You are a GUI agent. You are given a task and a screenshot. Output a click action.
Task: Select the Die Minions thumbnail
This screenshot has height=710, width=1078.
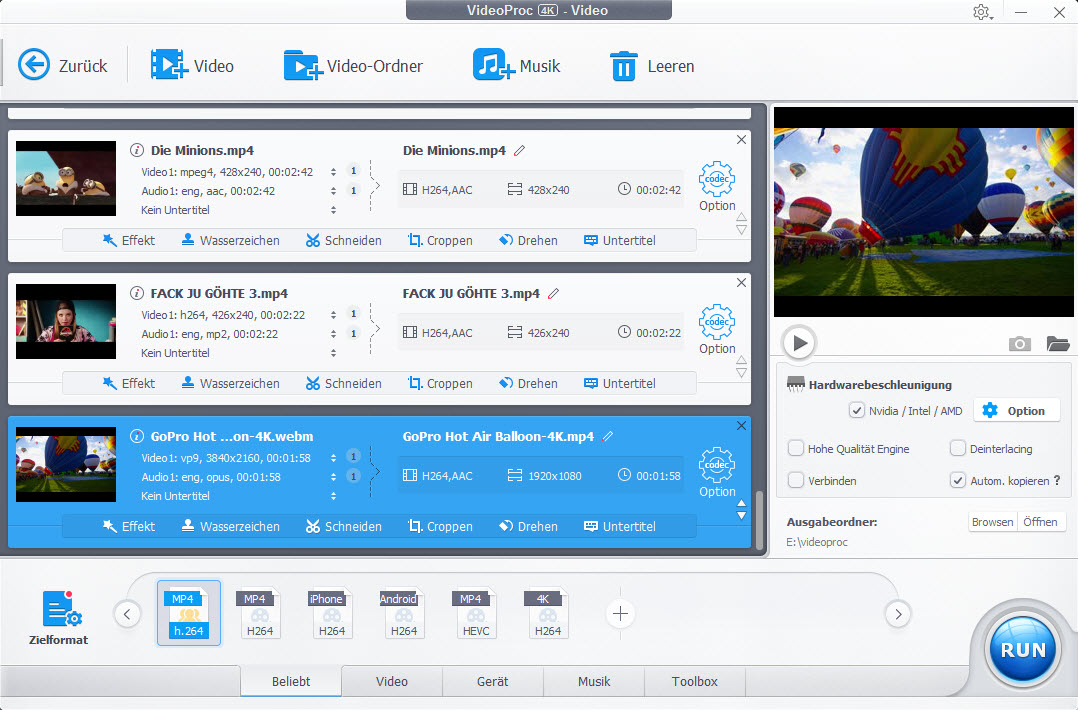coord(66,178)
